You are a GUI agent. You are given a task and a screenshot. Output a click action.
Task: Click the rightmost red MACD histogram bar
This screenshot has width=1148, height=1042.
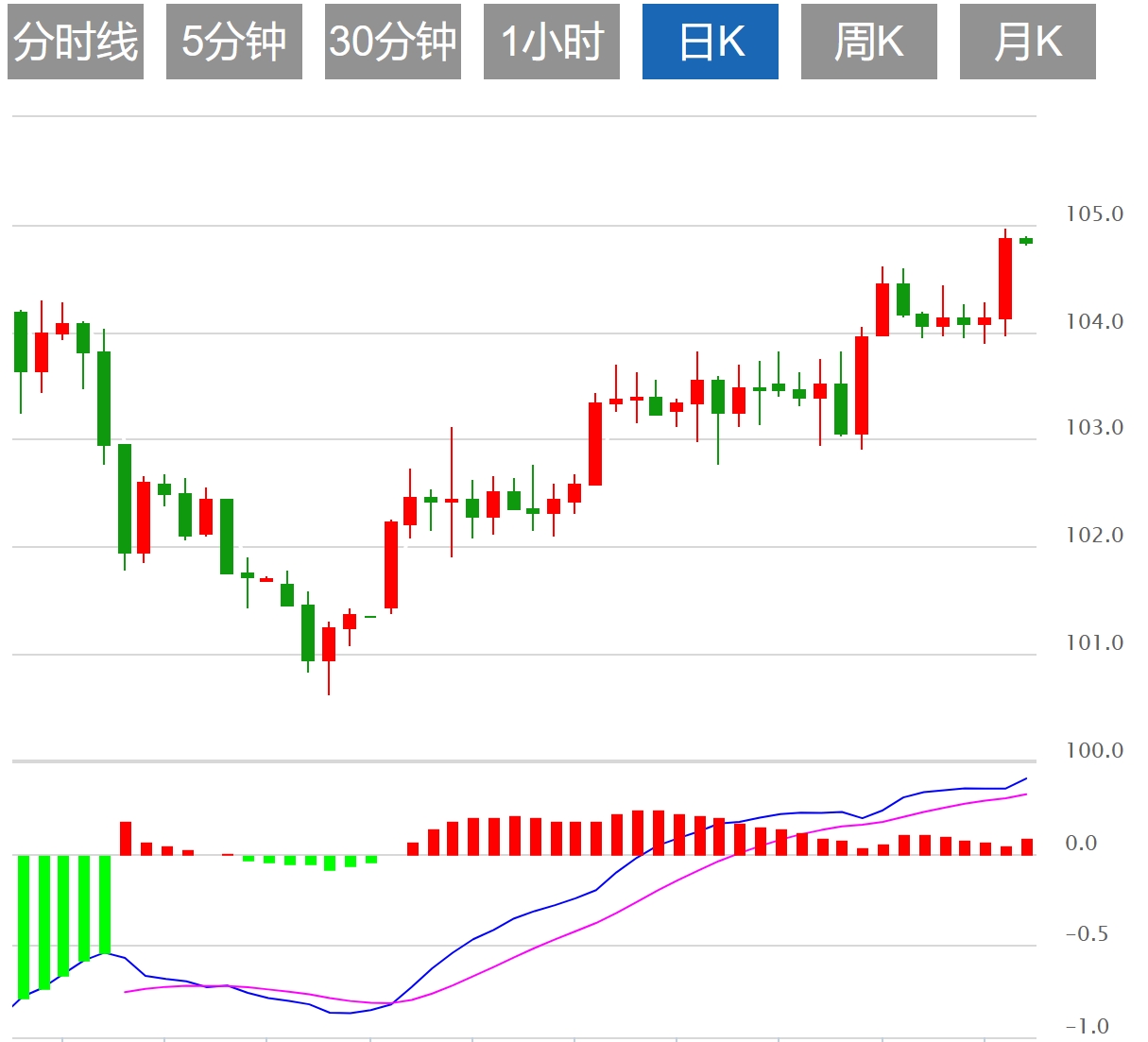click(1027, 847)
